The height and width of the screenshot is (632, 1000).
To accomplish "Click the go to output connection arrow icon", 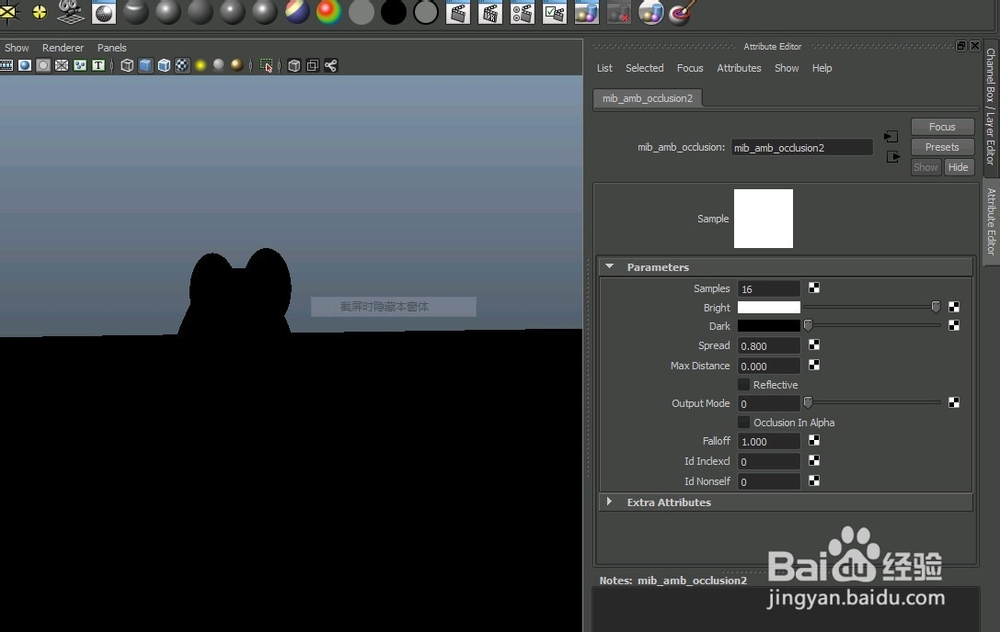I will coord(893,157).
